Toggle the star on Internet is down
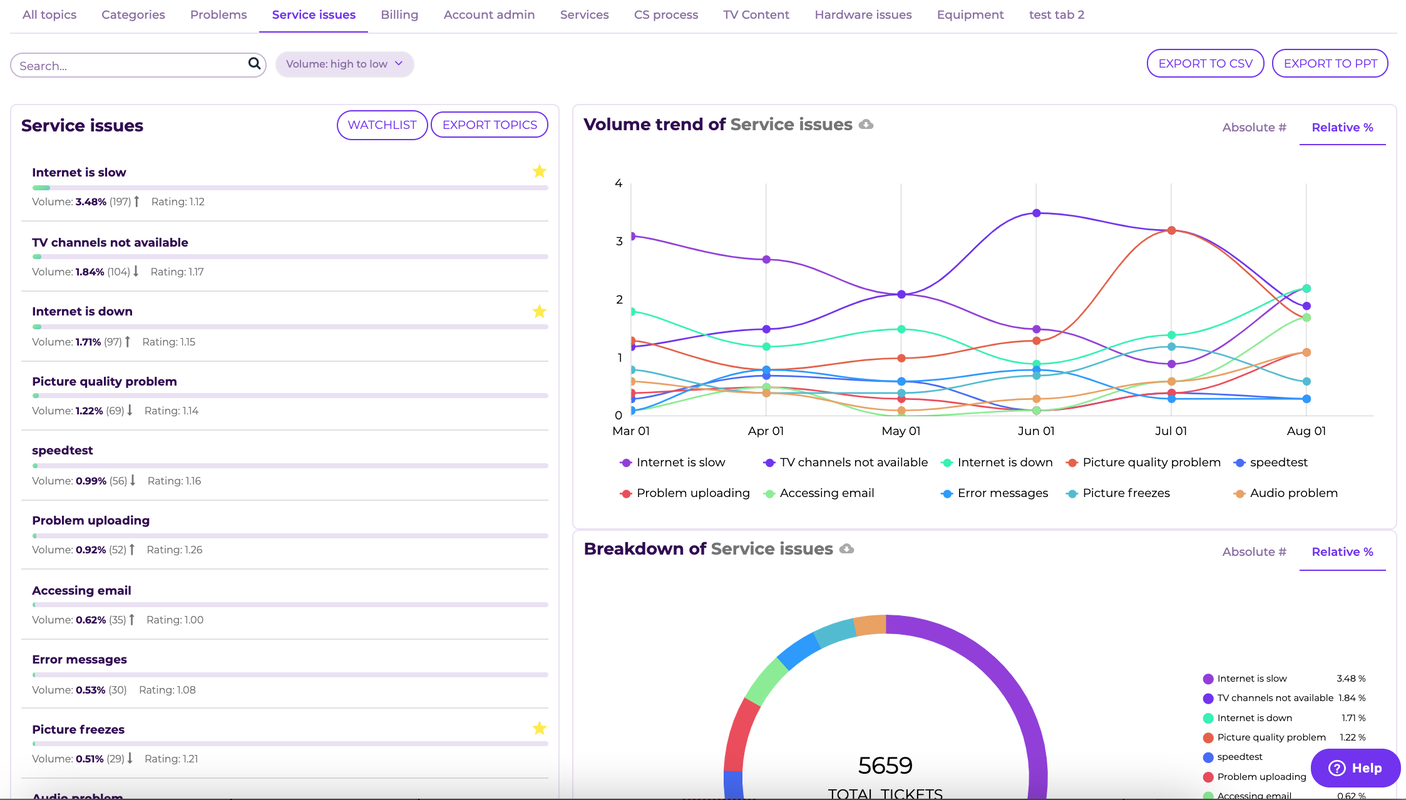This screenshot has width=1406, height=800. click(539, 312)
